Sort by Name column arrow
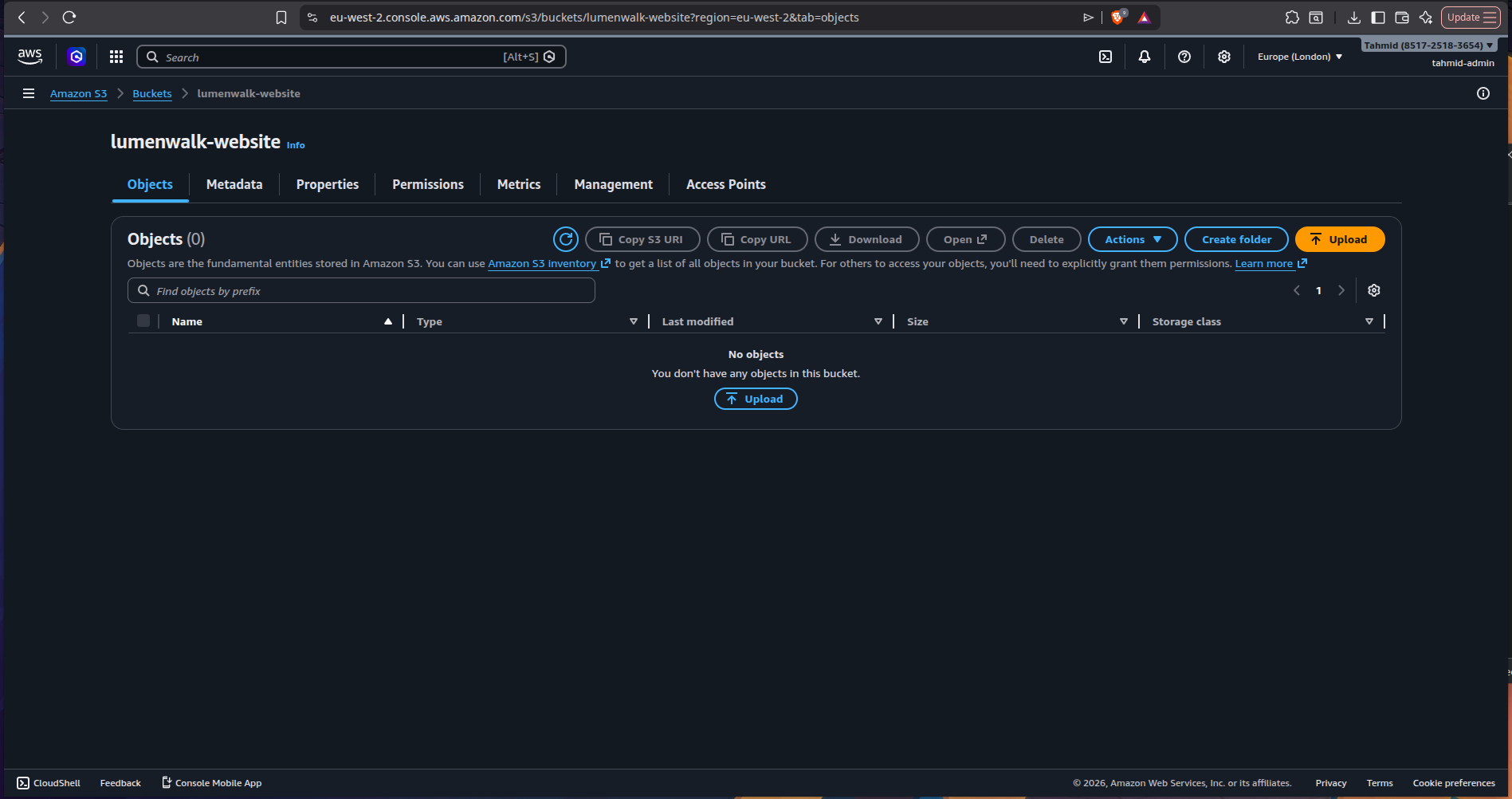The height and width of the screenshot is (799, 1512). 388,321
